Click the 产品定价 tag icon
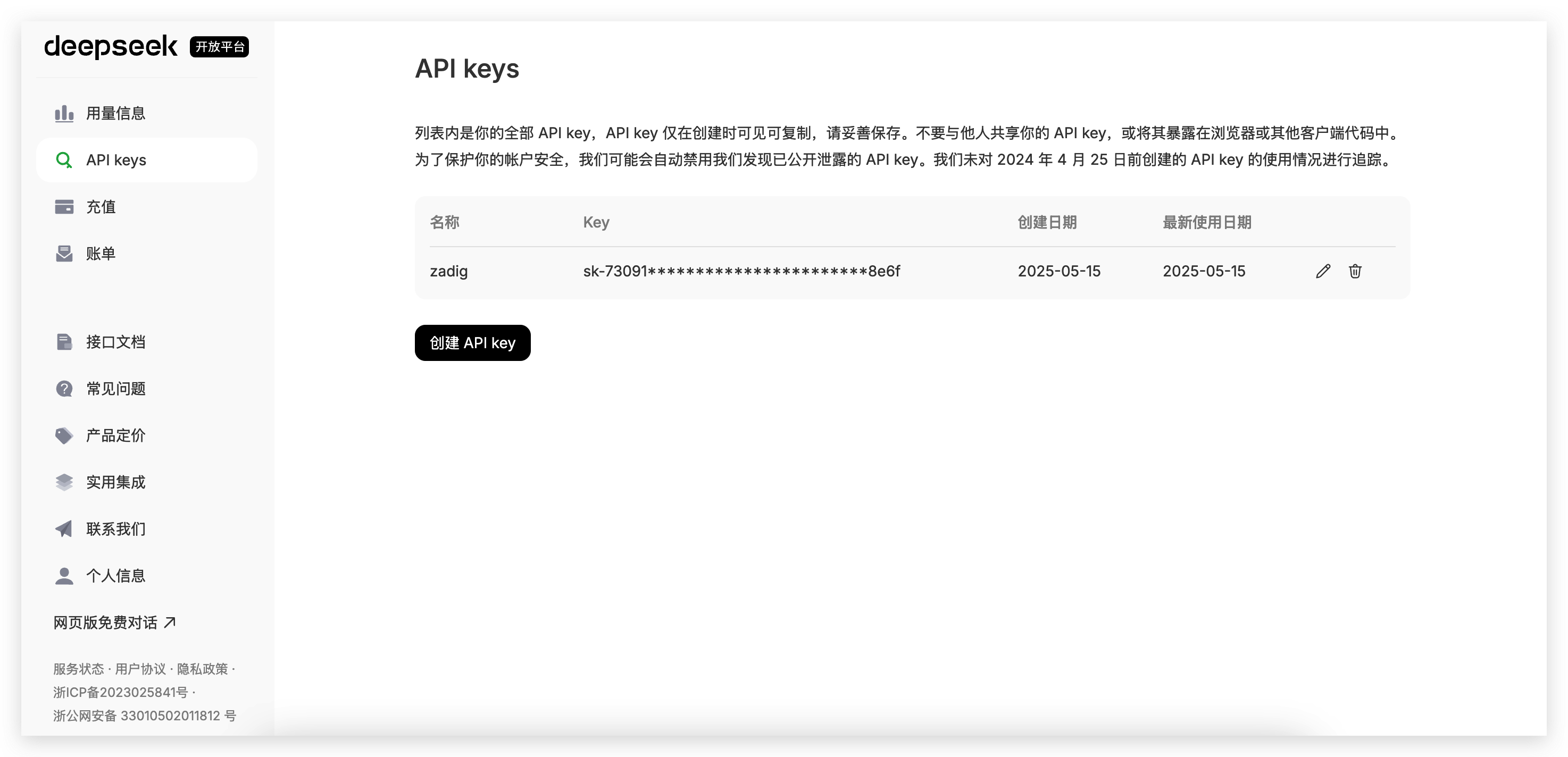The image size is (1568, 757). (64, 435)
